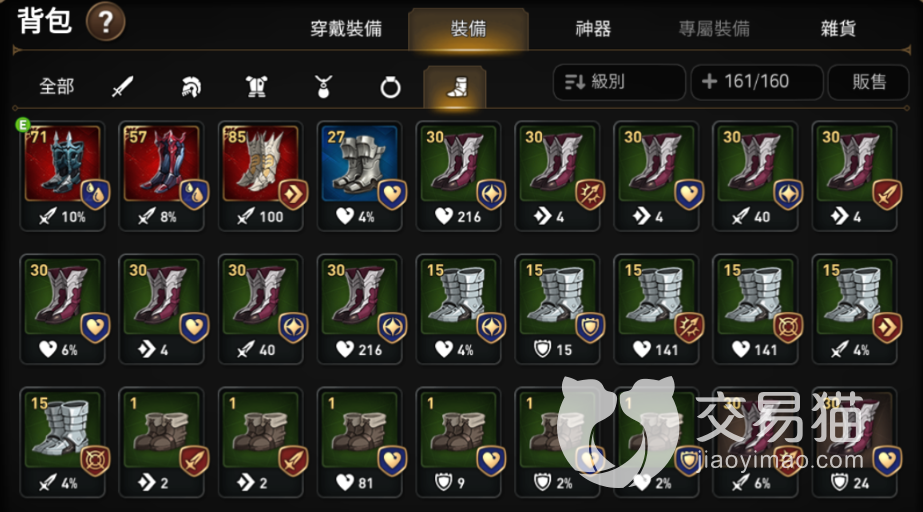Open the 級別 sort dropdown
923x512 pixels.
pos(619,82)
